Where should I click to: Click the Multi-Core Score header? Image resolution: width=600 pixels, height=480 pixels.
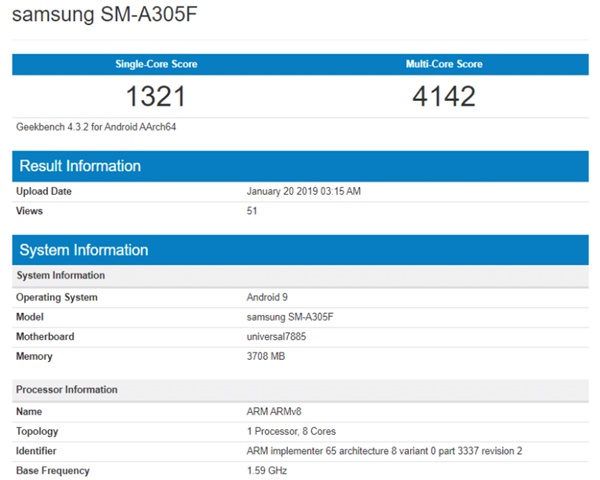[x=443, y=64]
